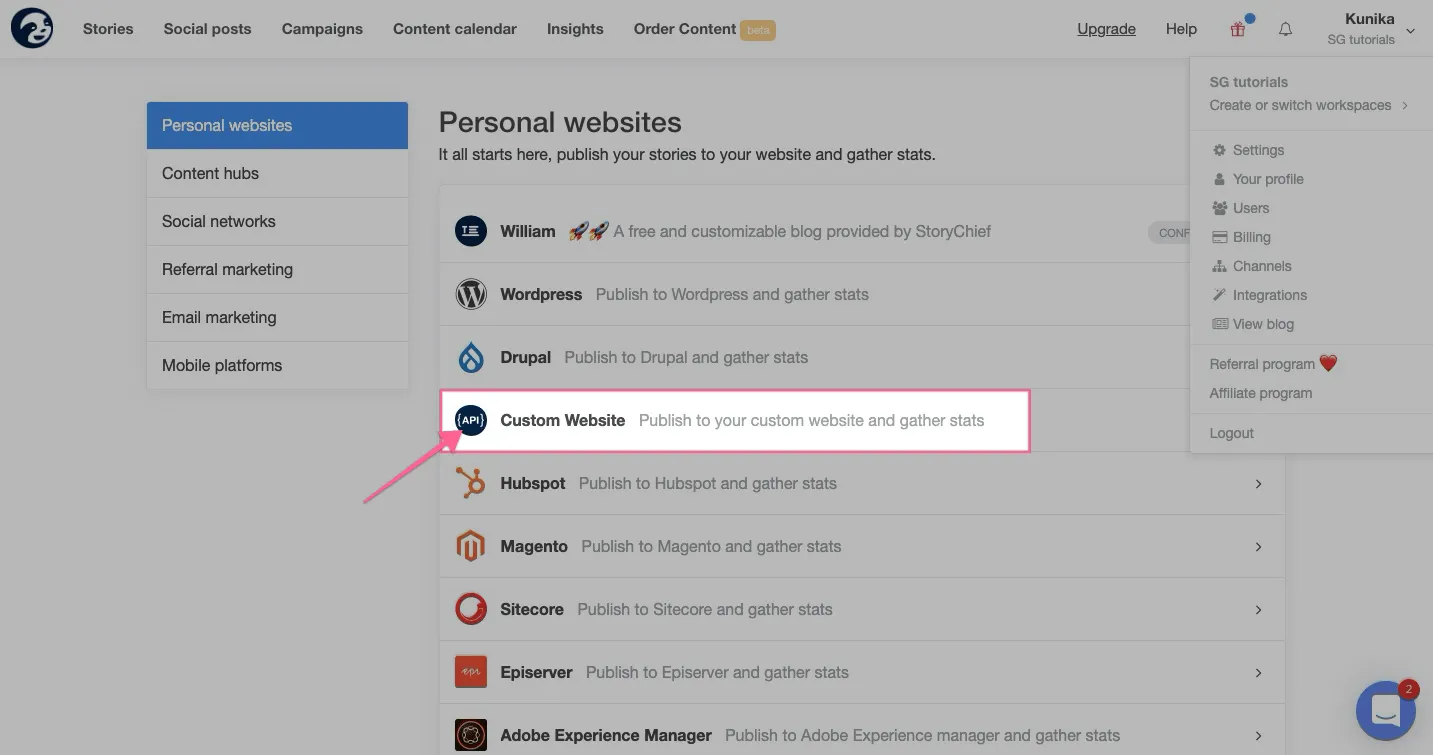Open Referral program link
The width and height of the screenshot is (1433, 755).
pos(1273,364)
